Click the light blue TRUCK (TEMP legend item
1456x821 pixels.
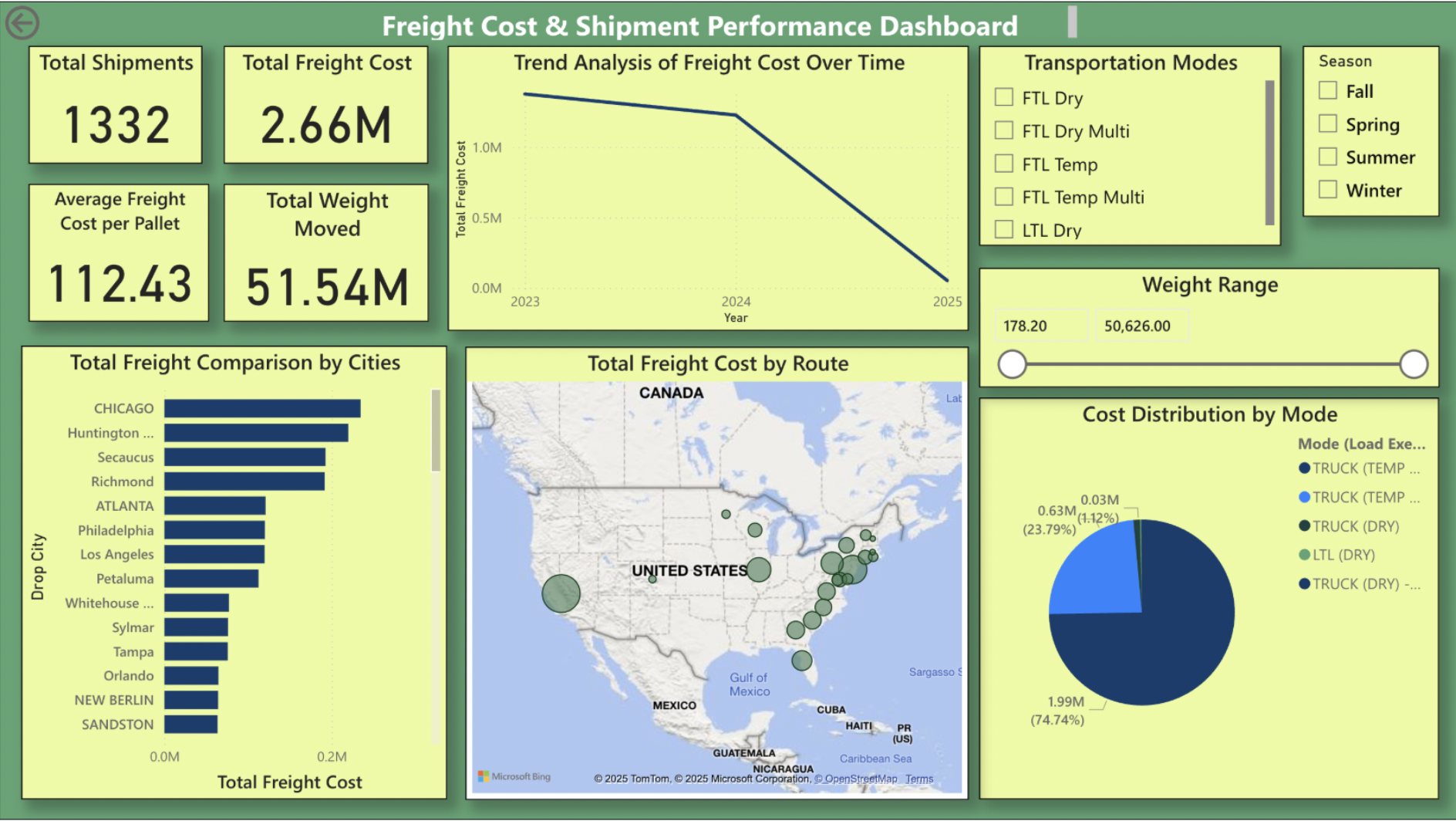click(1360, 498)
